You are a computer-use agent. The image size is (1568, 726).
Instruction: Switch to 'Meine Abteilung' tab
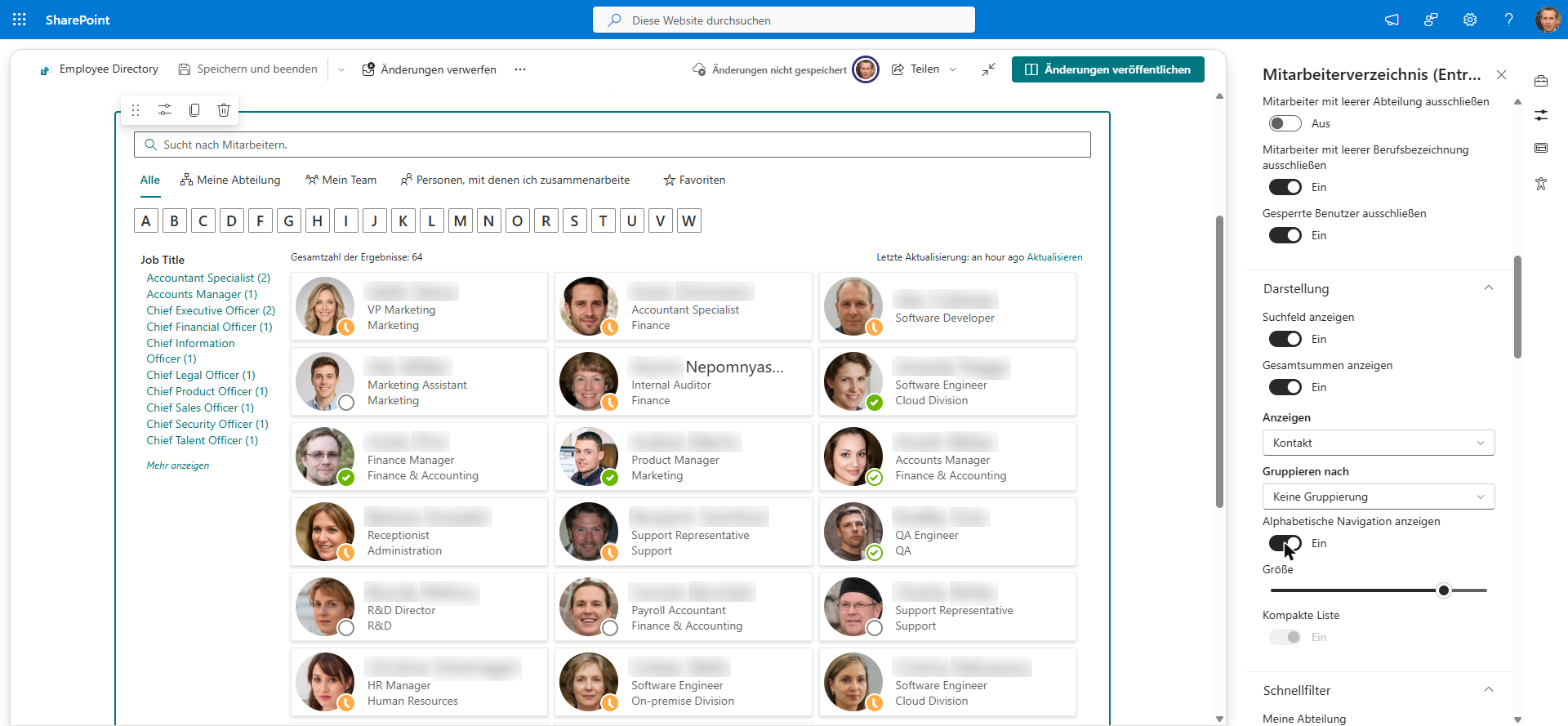tap(230, 180)
